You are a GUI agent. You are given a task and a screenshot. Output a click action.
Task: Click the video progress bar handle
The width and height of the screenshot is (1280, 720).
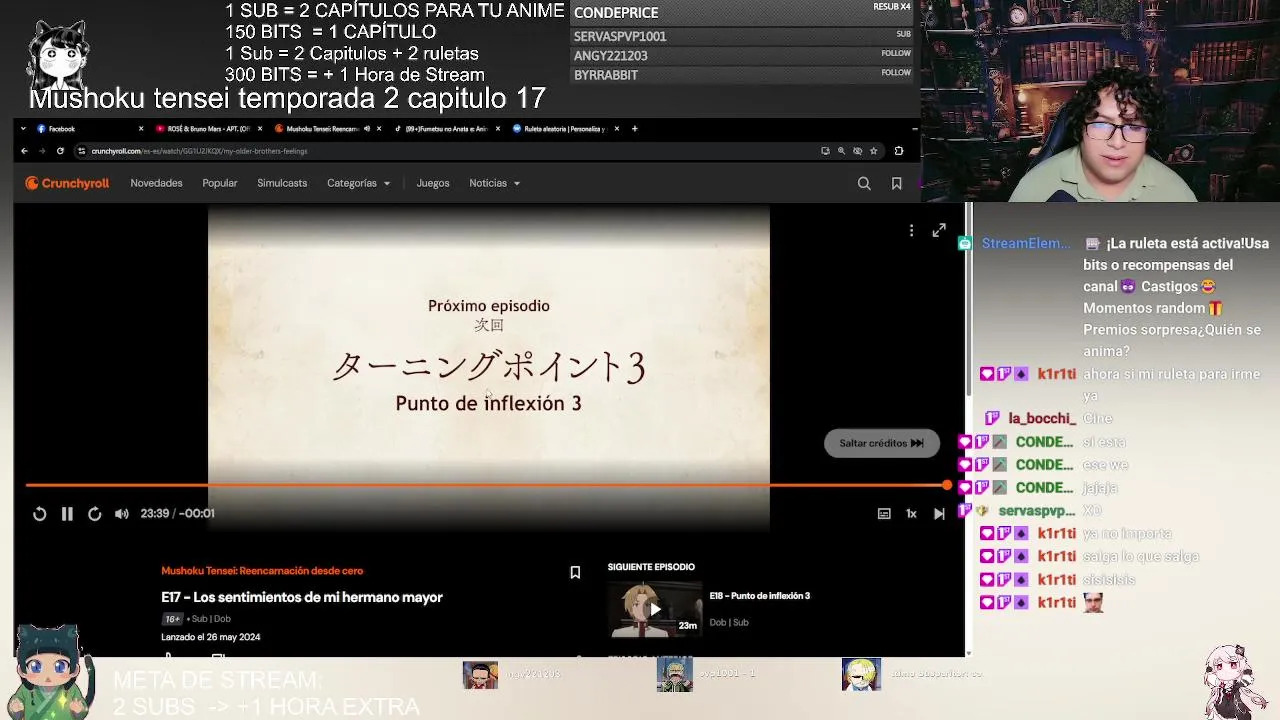click(x=946, y=485)
